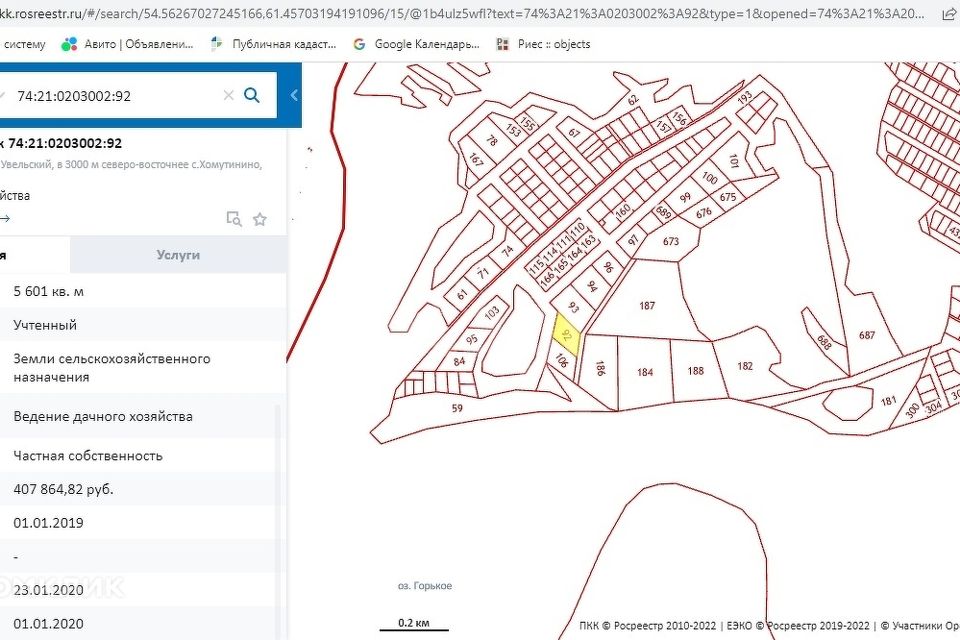Clear the cadastral number search field
Image resolution: width=960 pixels, height=640 pixels.
228,96
